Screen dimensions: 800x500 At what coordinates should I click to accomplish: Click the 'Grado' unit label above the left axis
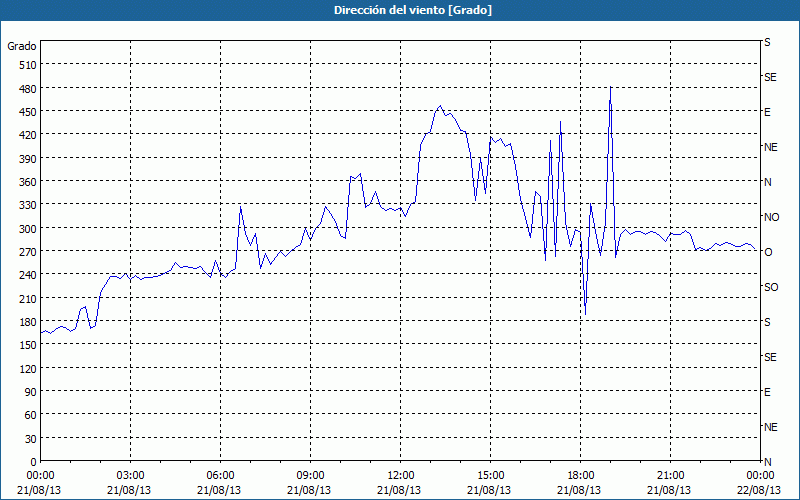click(22, 46)
